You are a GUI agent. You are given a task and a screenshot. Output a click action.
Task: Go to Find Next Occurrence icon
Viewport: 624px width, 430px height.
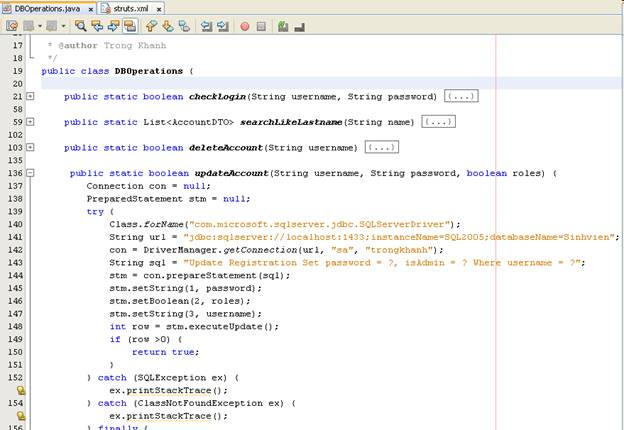click(113, 26)
